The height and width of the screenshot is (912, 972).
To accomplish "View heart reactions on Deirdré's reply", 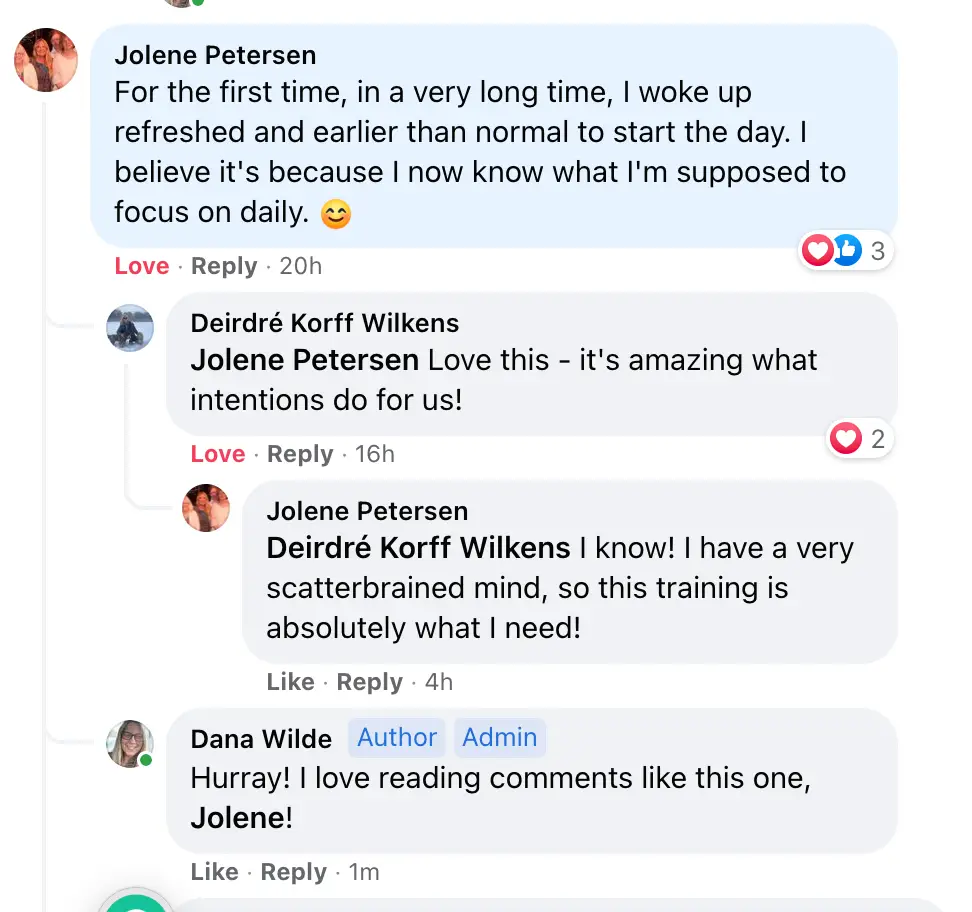I will pos(860,438).
